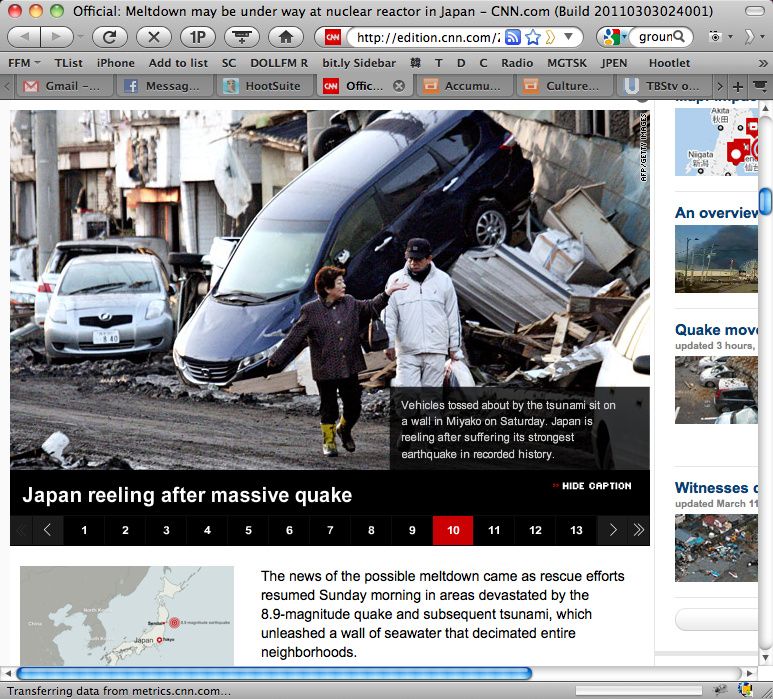Image resolution: width=773 pixels, height=699 pixels.
Task: Click the horizontal scrollbar right arrow
Action: (x=750, y=673)
